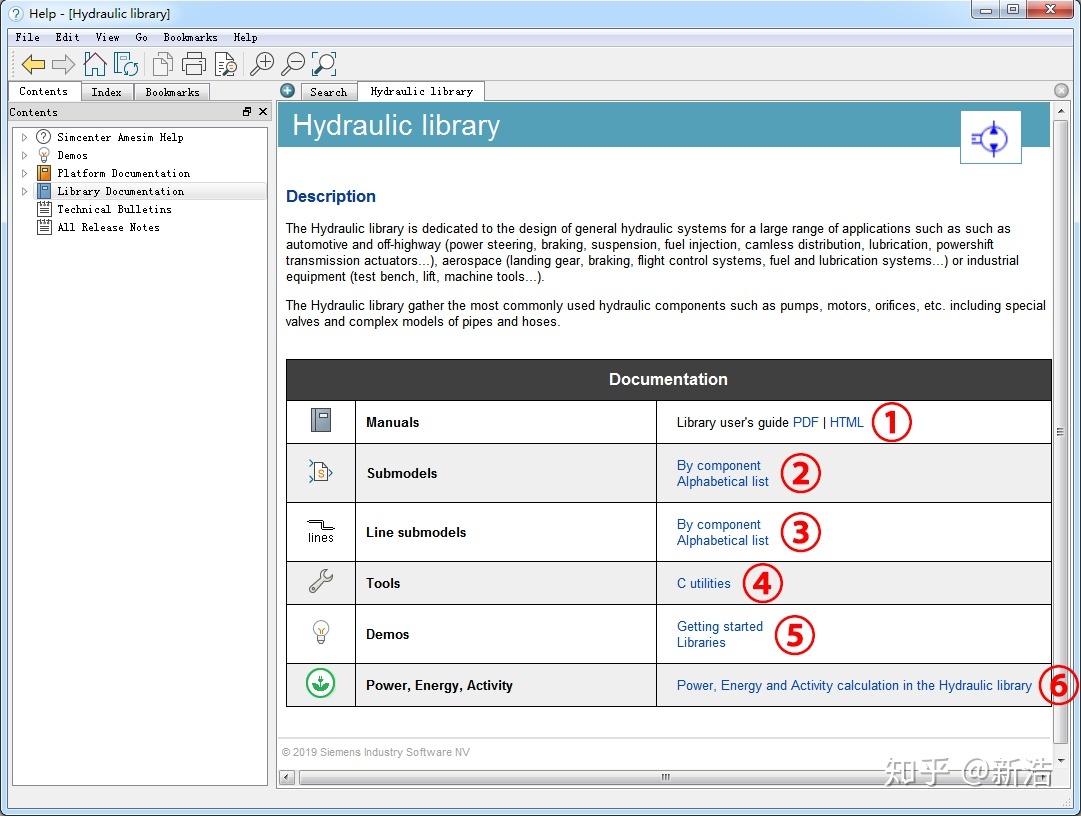
Task: Click the vertical scrollbar thumb
Action: coord(1061,432)
